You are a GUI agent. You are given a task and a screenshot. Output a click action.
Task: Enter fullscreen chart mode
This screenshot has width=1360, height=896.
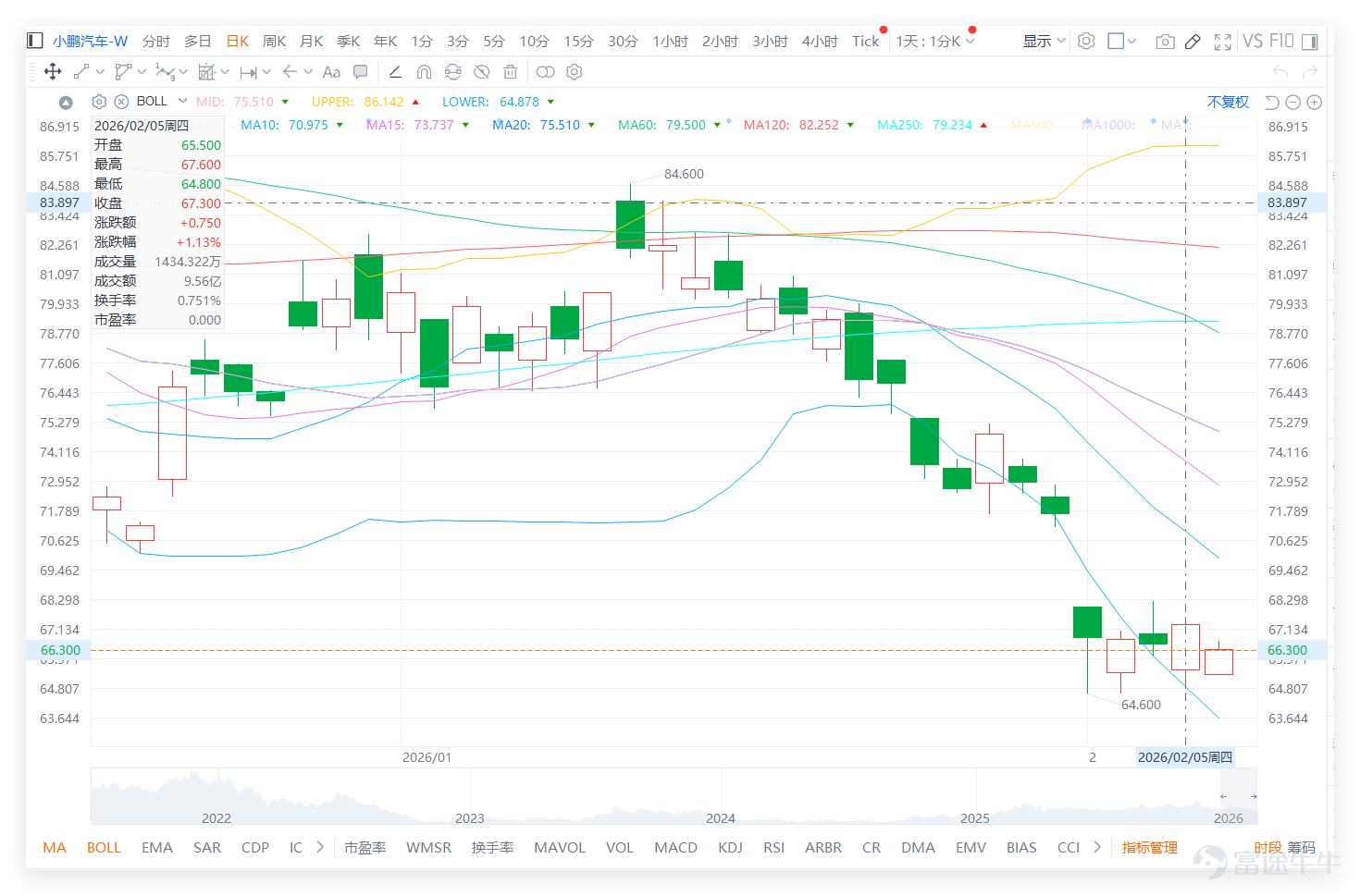click(x=1222, y=42)
